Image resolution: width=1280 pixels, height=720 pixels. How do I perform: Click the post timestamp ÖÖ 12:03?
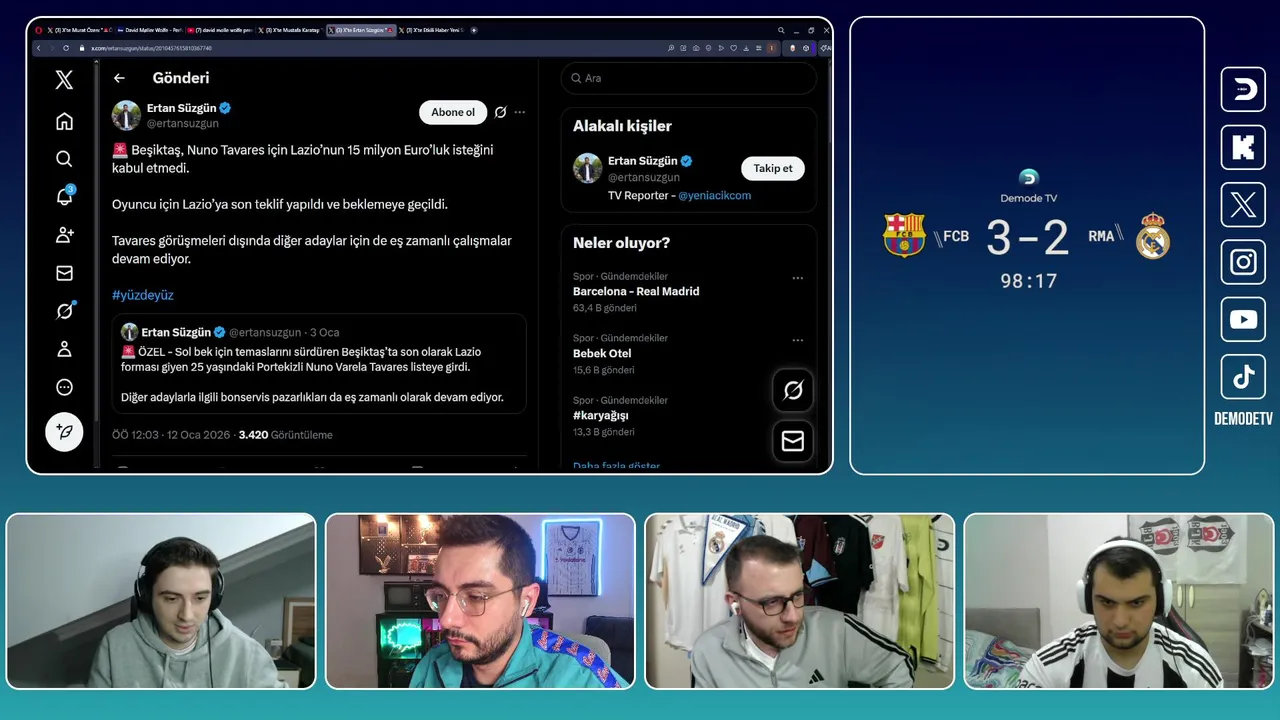click(135, 435)
